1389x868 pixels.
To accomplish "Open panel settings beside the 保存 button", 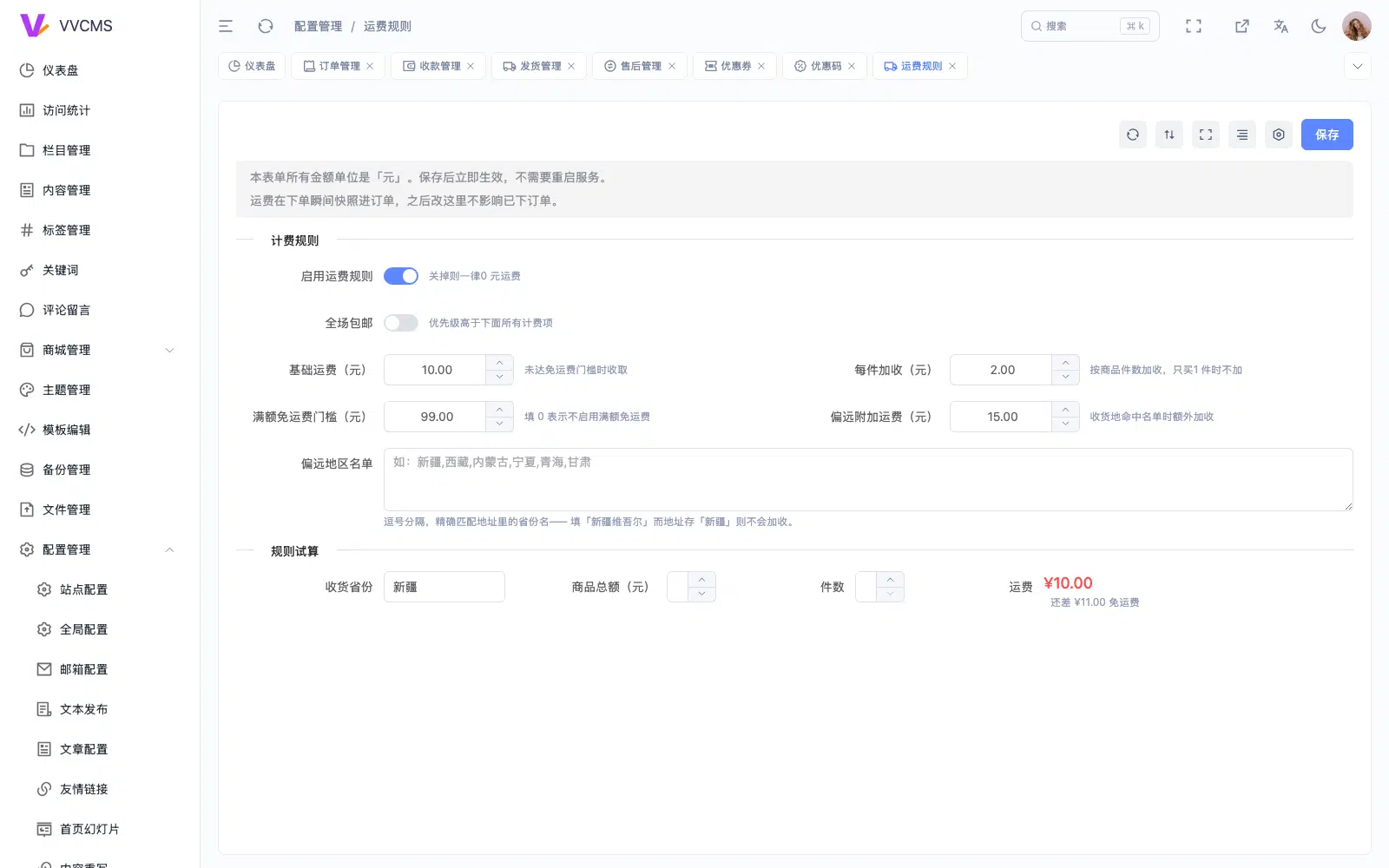I will [1279, 135].
